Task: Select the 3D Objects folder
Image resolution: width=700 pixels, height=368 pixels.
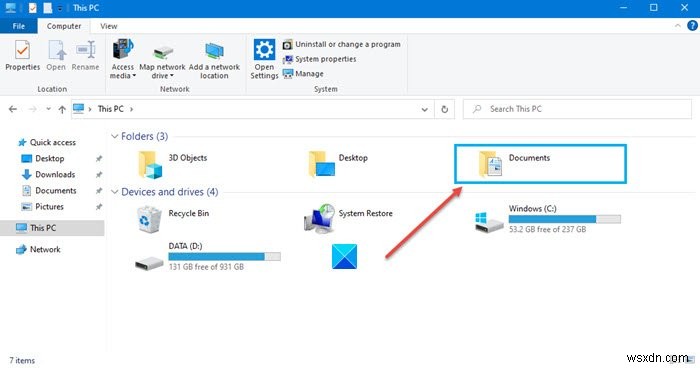Action: (x=173, y=164)
